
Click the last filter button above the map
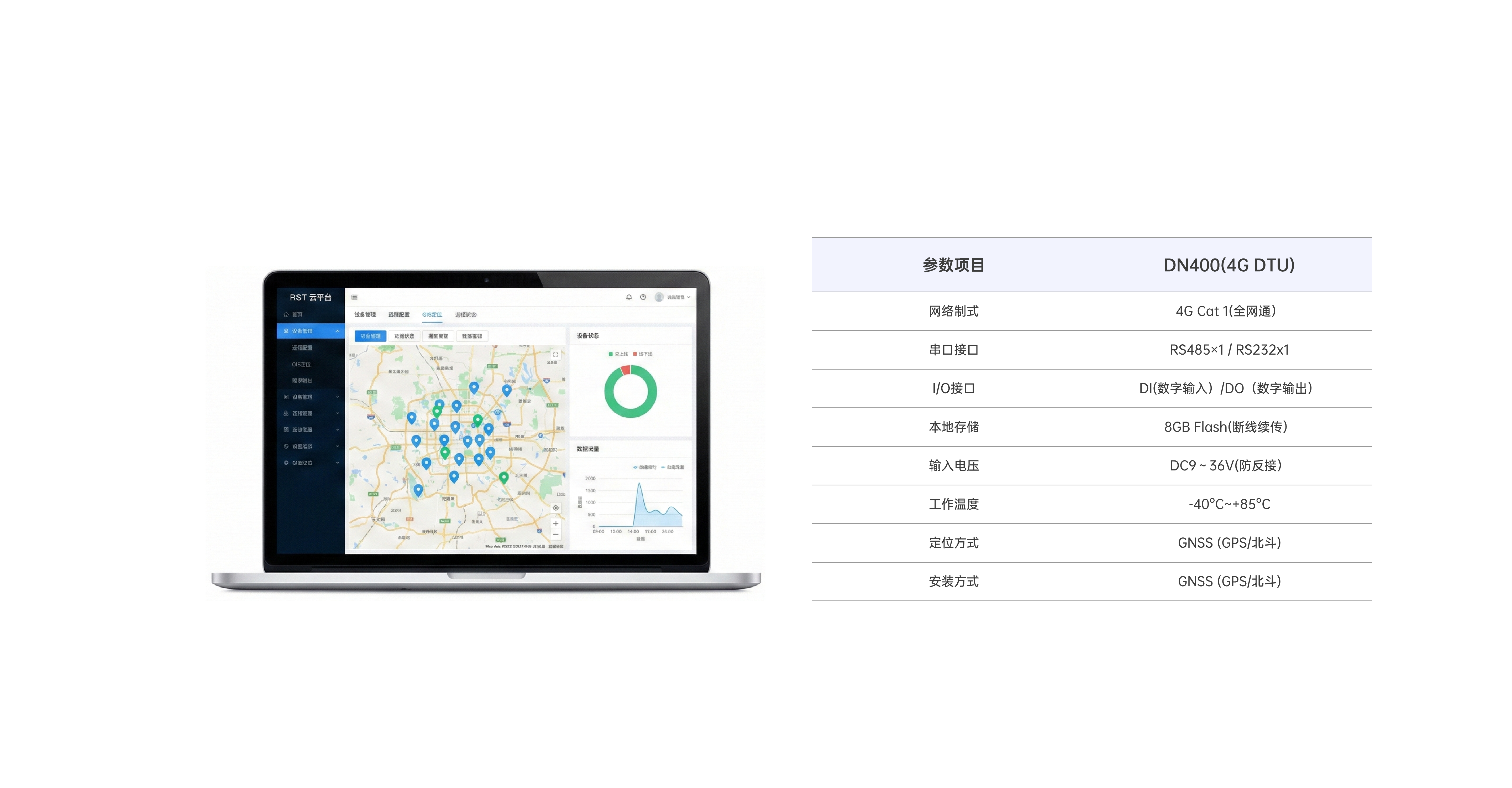[472, 336]
